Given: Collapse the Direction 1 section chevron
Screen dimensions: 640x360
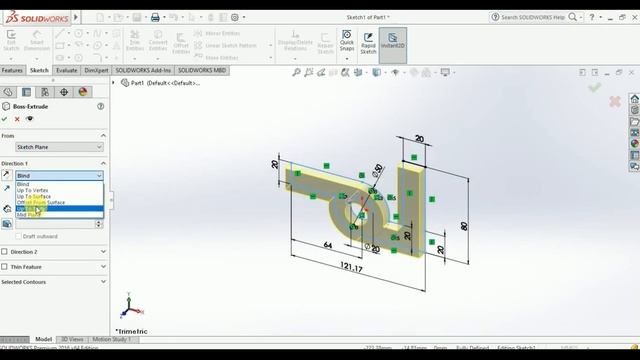Looking at the screenshot, I should tap(103, 163).
